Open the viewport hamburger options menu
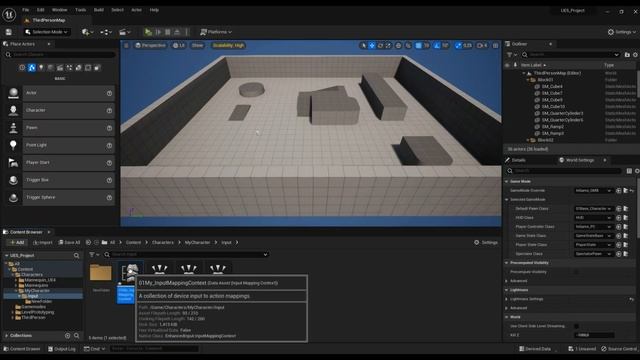This screenshot has width=640, height=360. (x=126, y=45)
